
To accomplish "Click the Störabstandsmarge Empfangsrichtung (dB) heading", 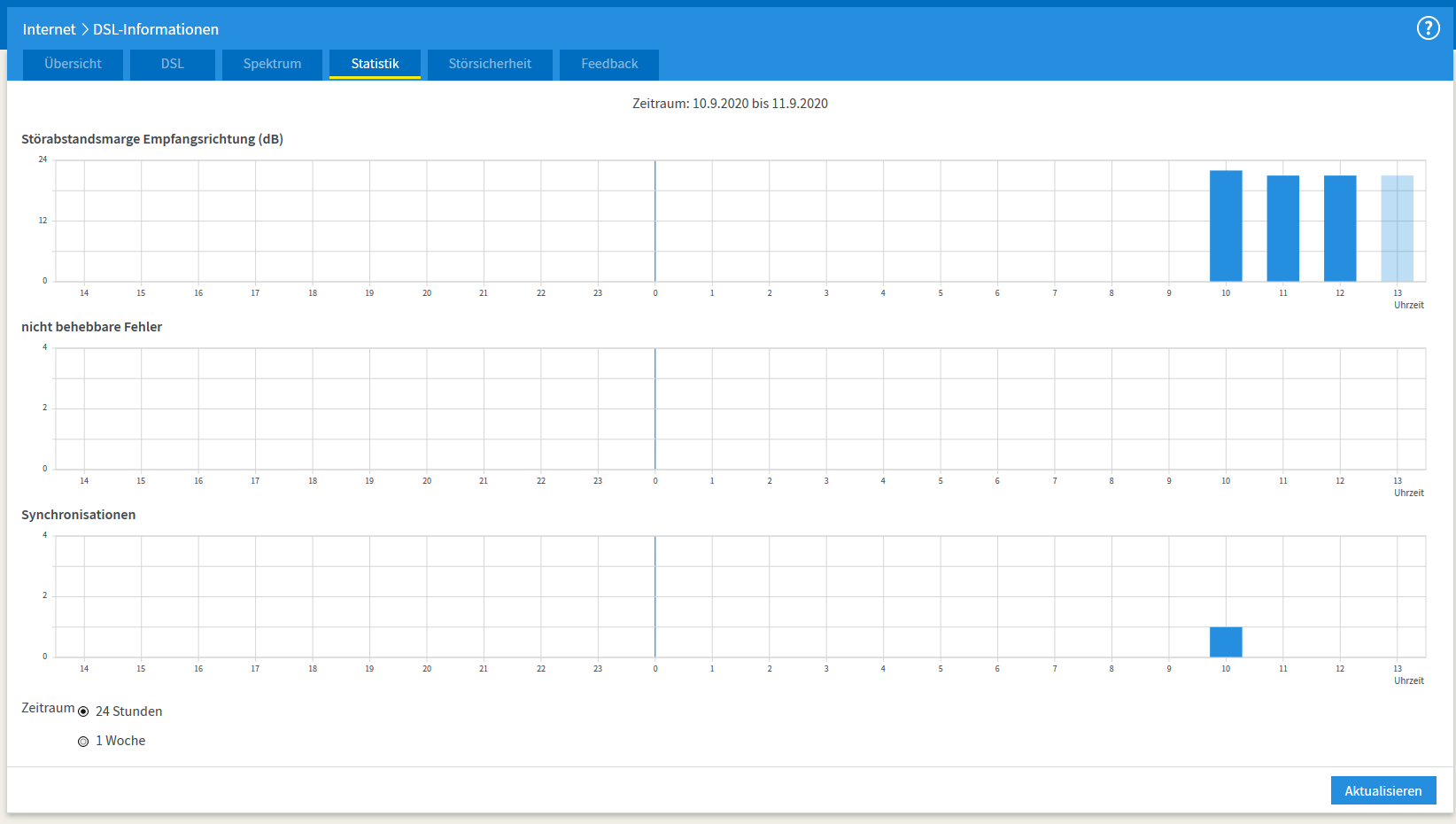I will click(152, 139).
